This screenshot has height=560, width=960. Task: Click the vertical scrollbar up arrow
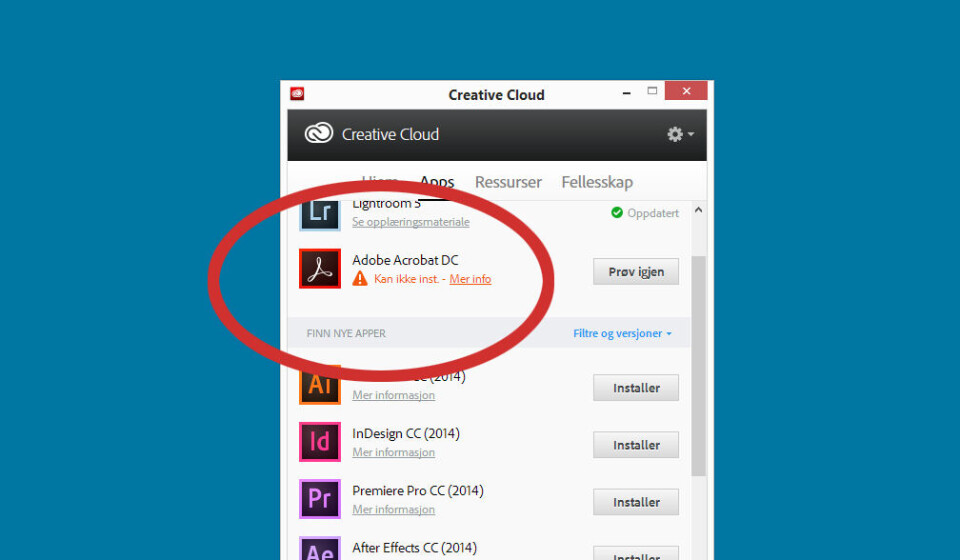point(698,211)
